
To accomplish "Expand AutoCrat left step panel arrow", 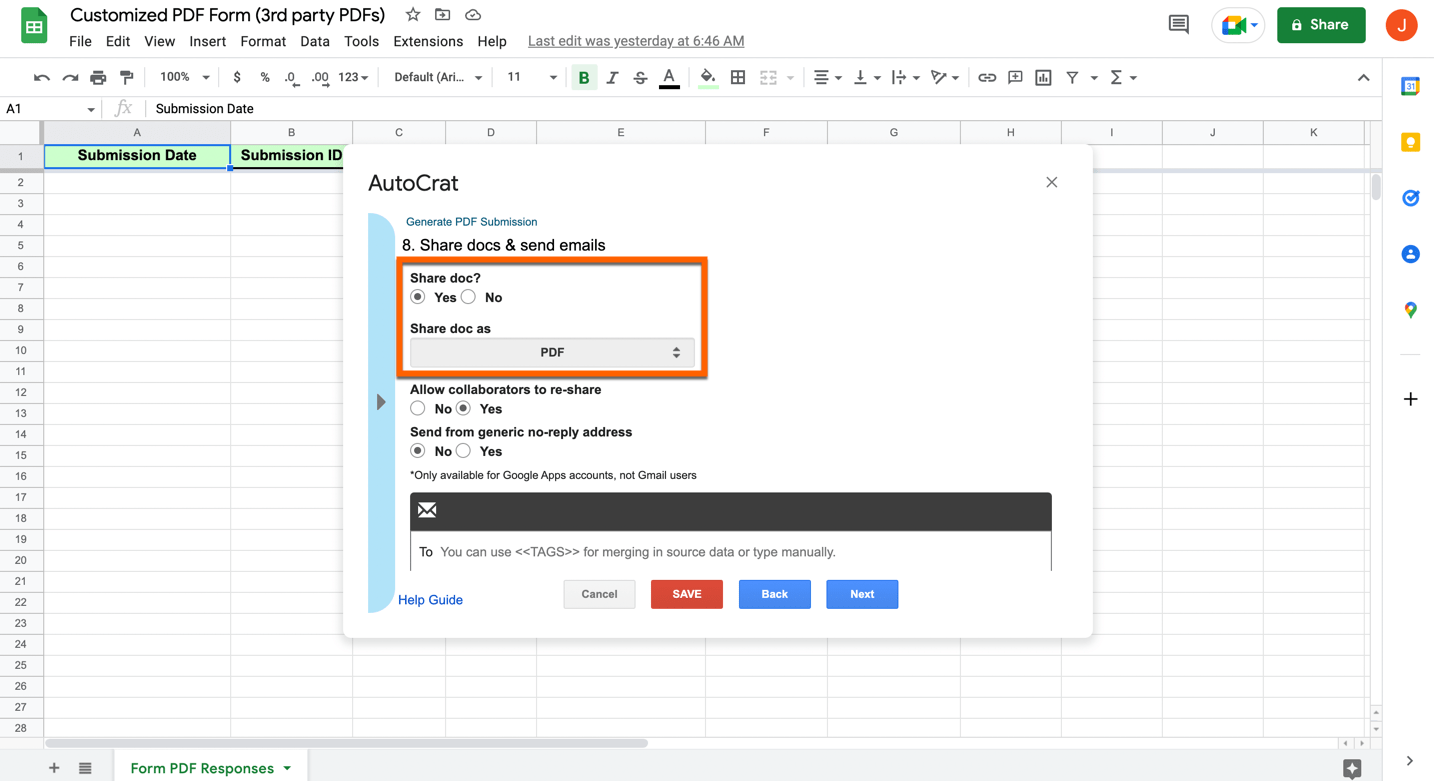I will tap(381, 402).
